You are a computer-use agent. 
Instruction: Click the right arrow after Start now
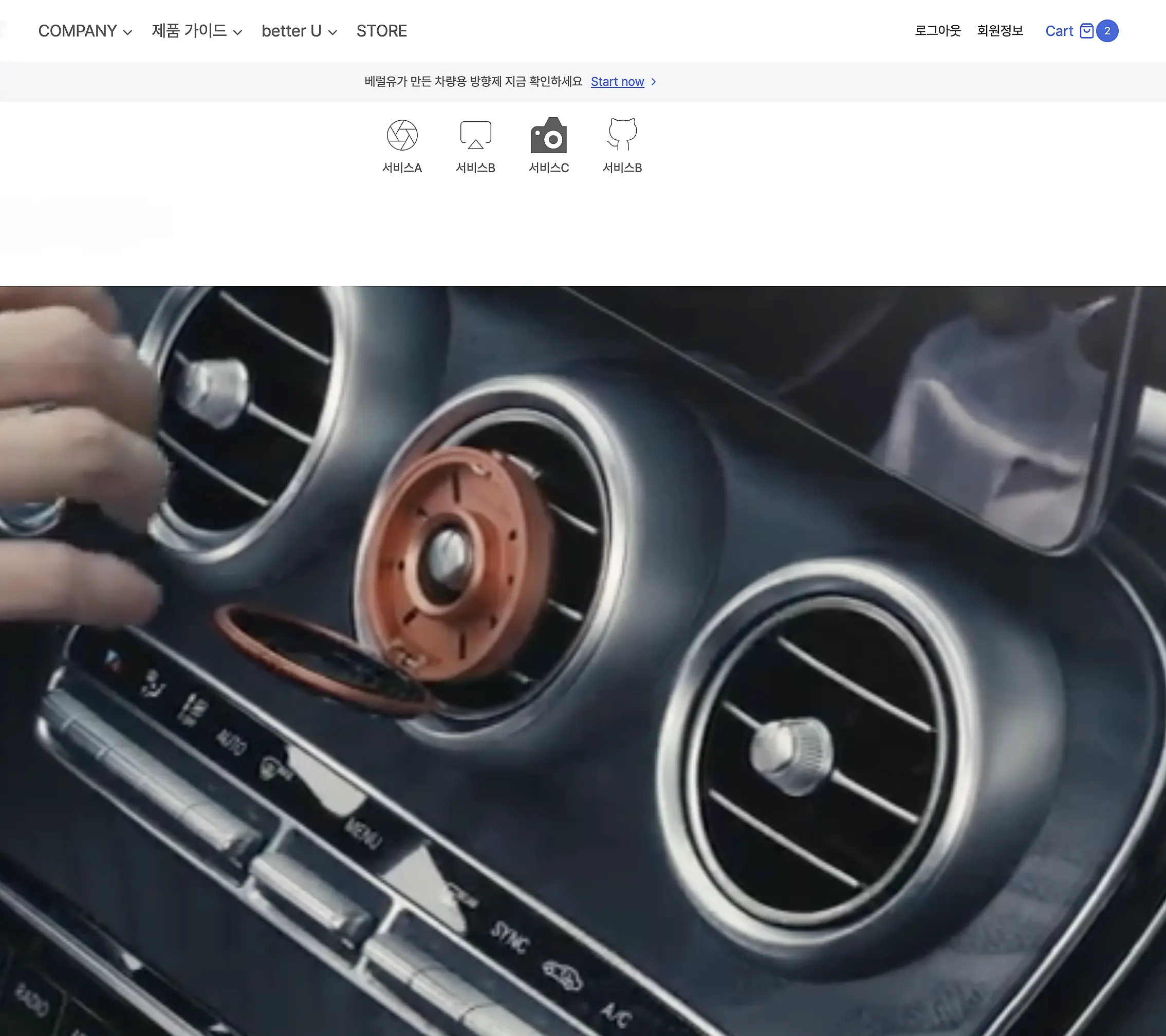click(x=654, y=82)
